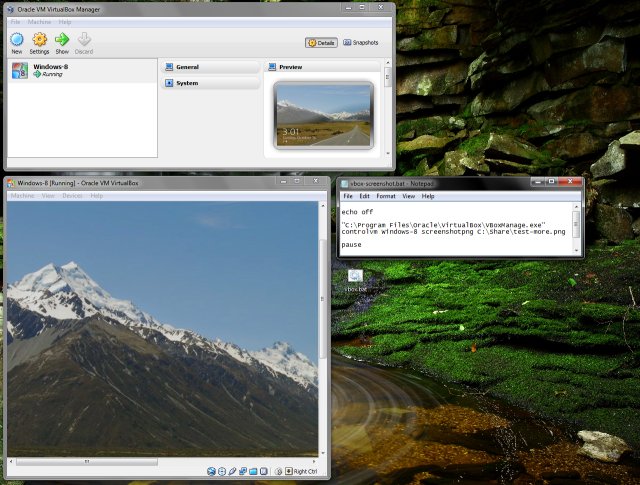The height and width of the screenshot is (485, 640).
Task: Click the details pane scroll-down arrow in Manager
Action: (x=388, y=153)
